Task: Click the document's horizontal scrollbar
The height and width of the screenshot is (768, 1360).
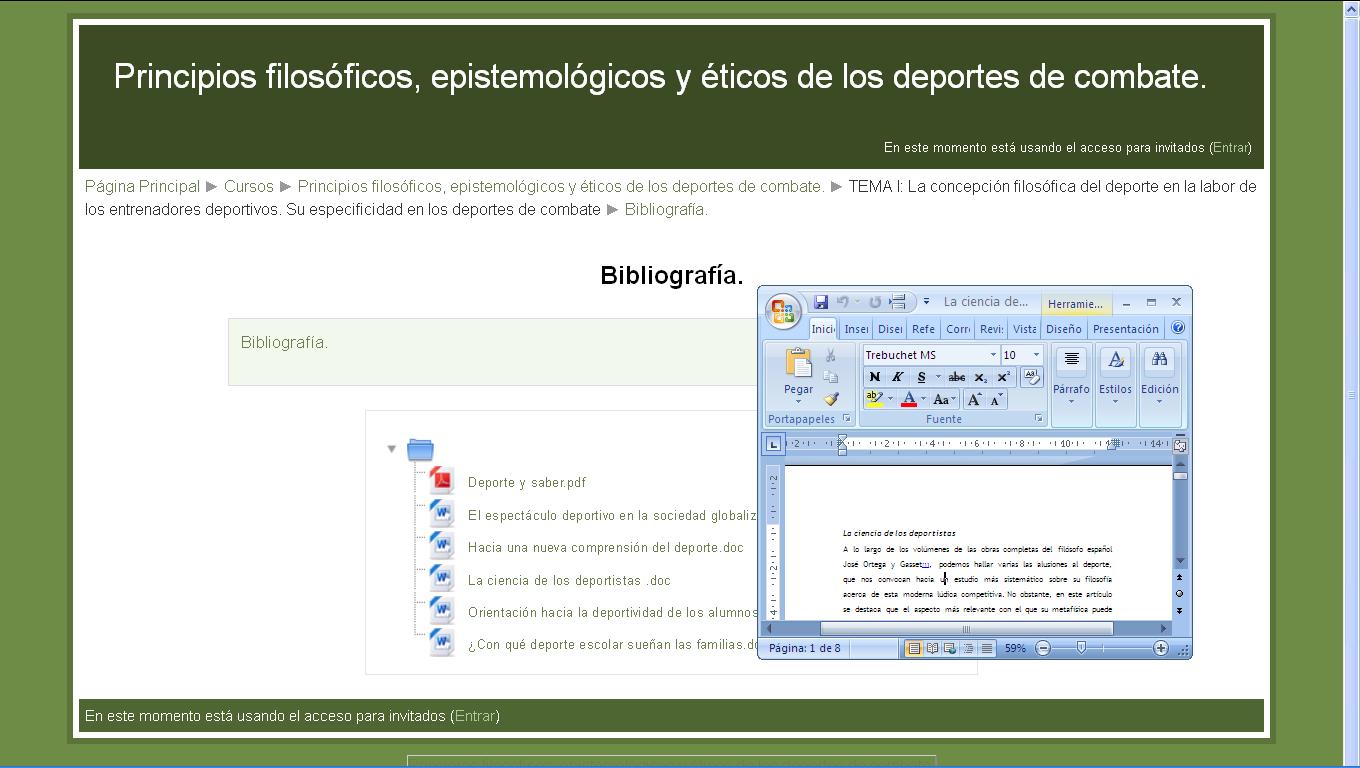Action: tap(965, 629)
